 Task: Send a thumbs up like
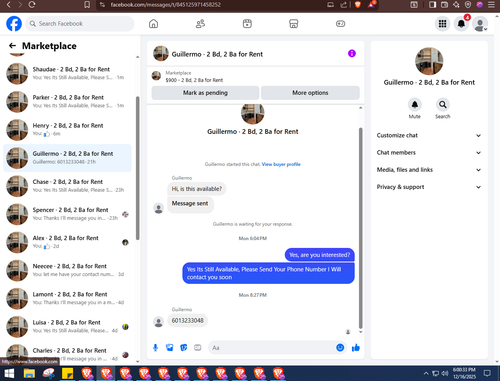coord(356,348)
